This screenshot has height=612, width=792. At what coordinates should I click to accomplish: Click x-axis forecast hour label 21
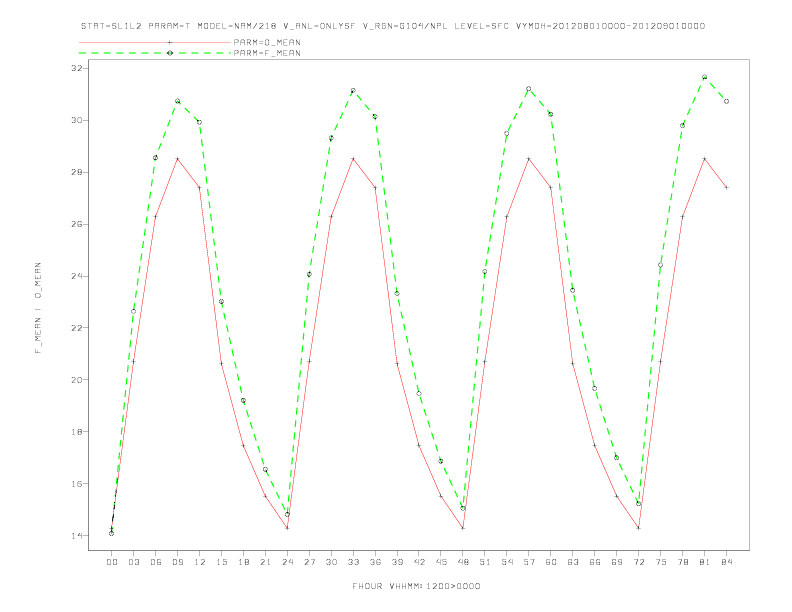(x=265, y=562)
